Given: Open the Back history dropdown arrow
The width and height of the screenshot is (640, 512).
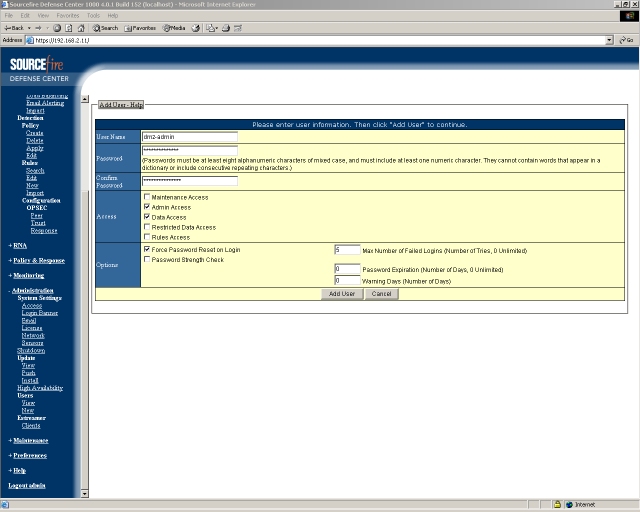Looking at the screenshot, I should (29, 28).
